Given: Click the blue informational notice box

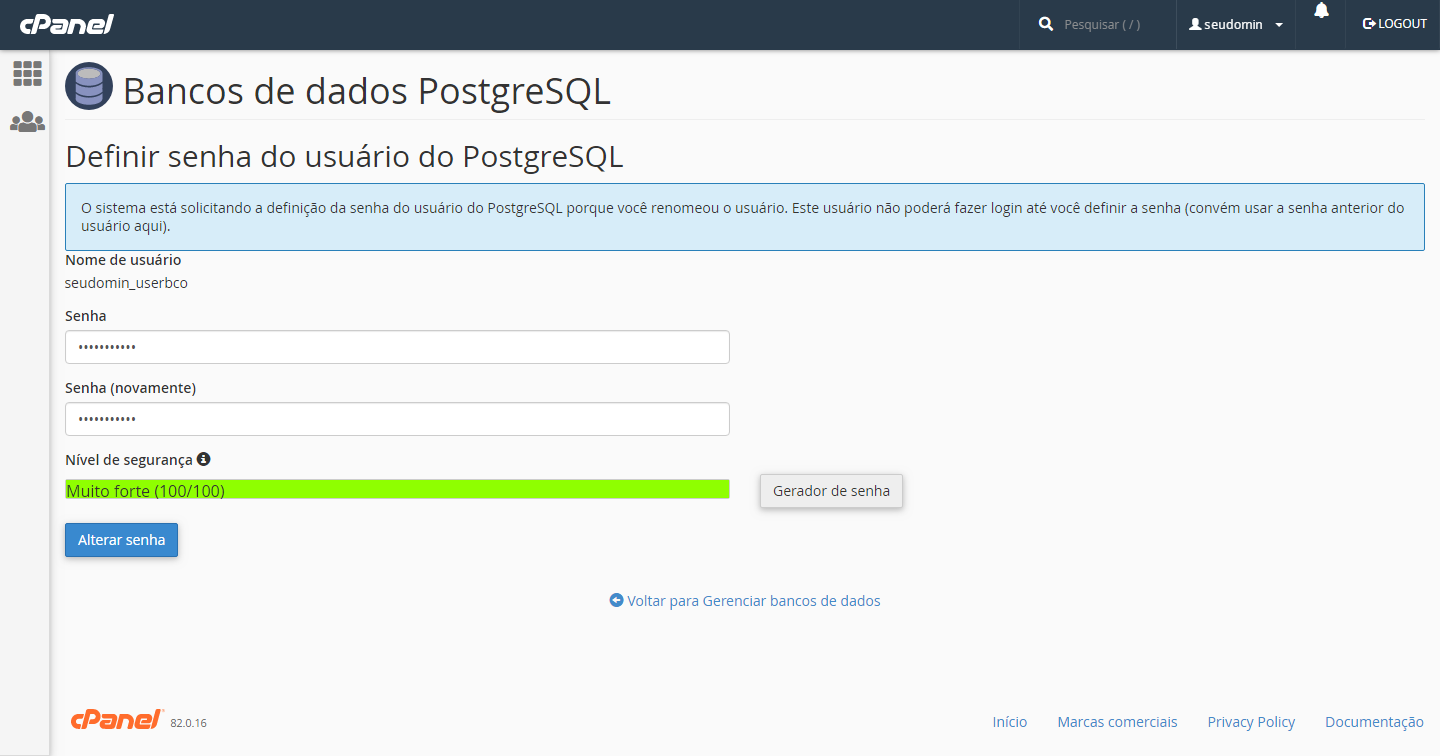Looking at the screenshot, I should (x=745, y=217).
